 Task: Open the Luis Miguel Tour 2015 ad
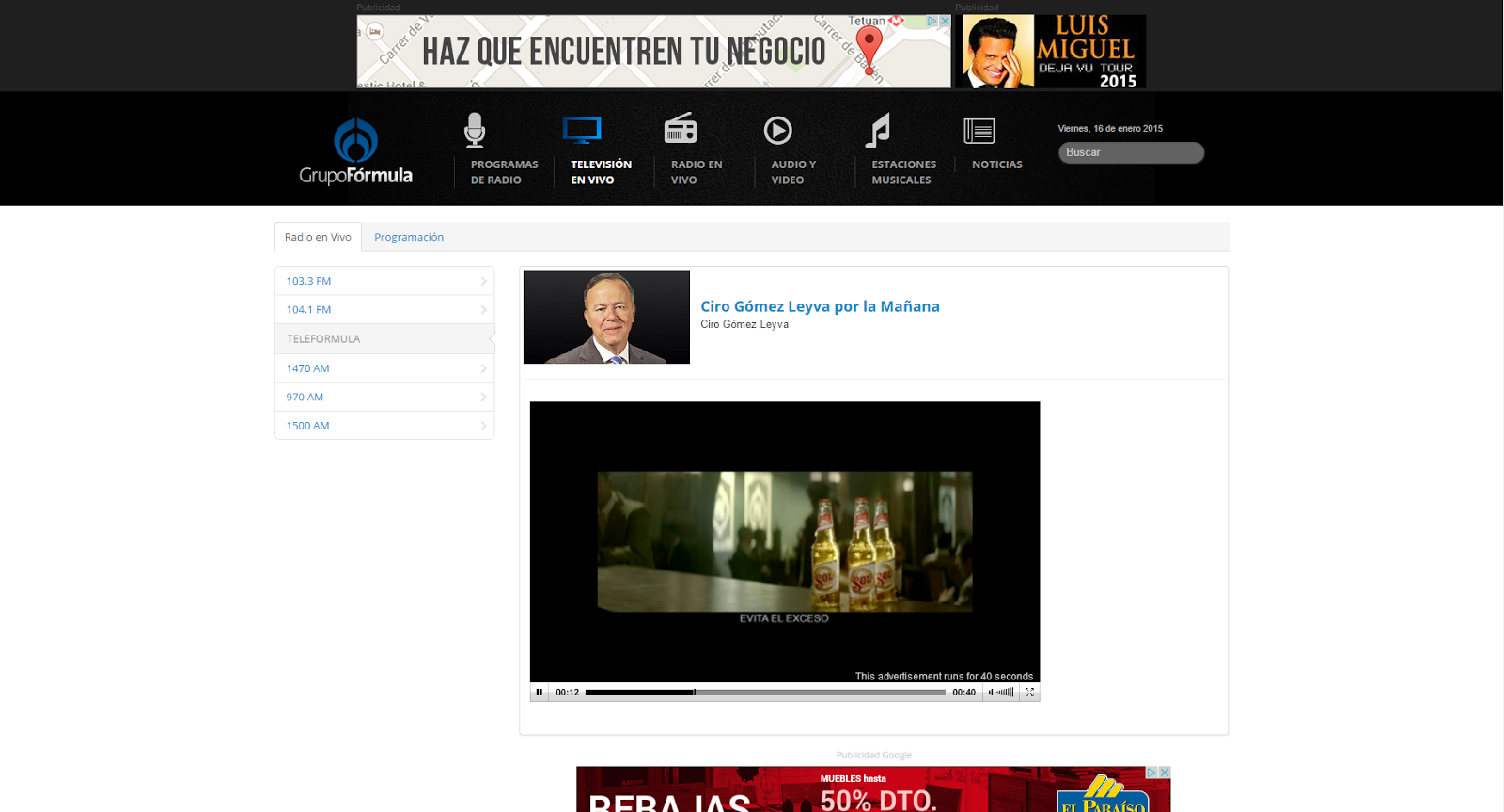tap(1050, 52)
